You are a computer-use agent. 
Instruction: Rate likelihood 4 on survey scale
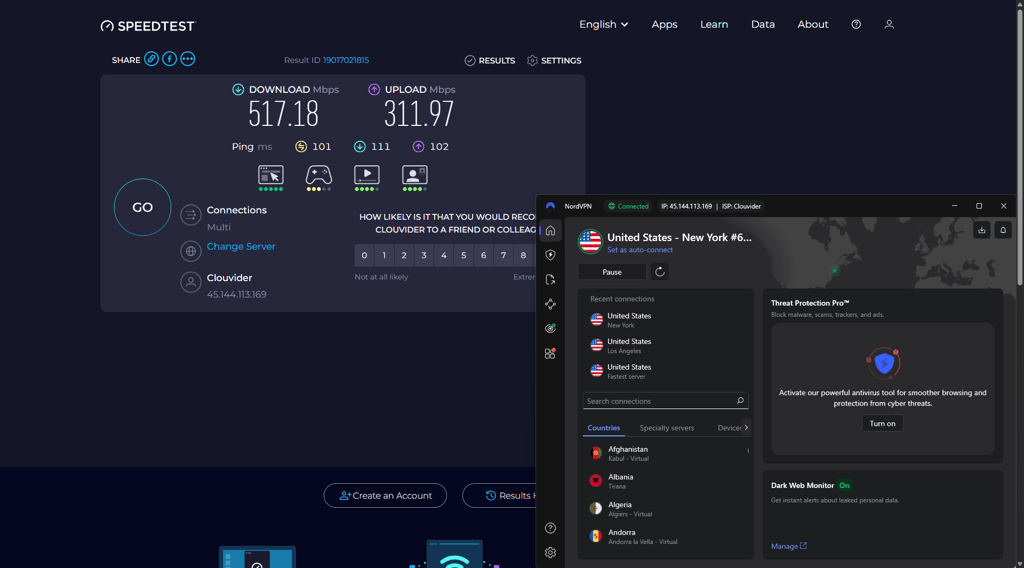tap(443, 255)
